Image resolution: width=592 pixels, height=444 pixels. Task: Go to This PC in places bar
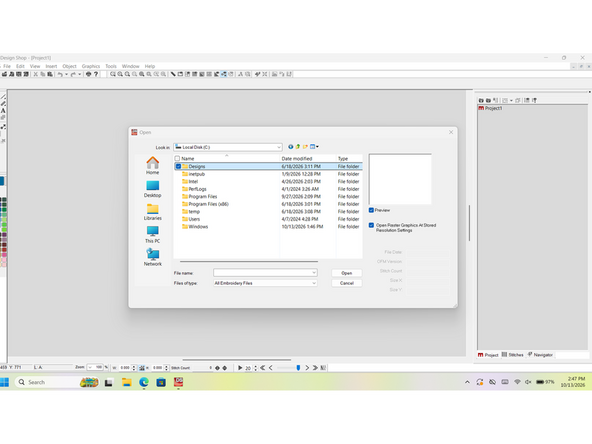[153, 234]
